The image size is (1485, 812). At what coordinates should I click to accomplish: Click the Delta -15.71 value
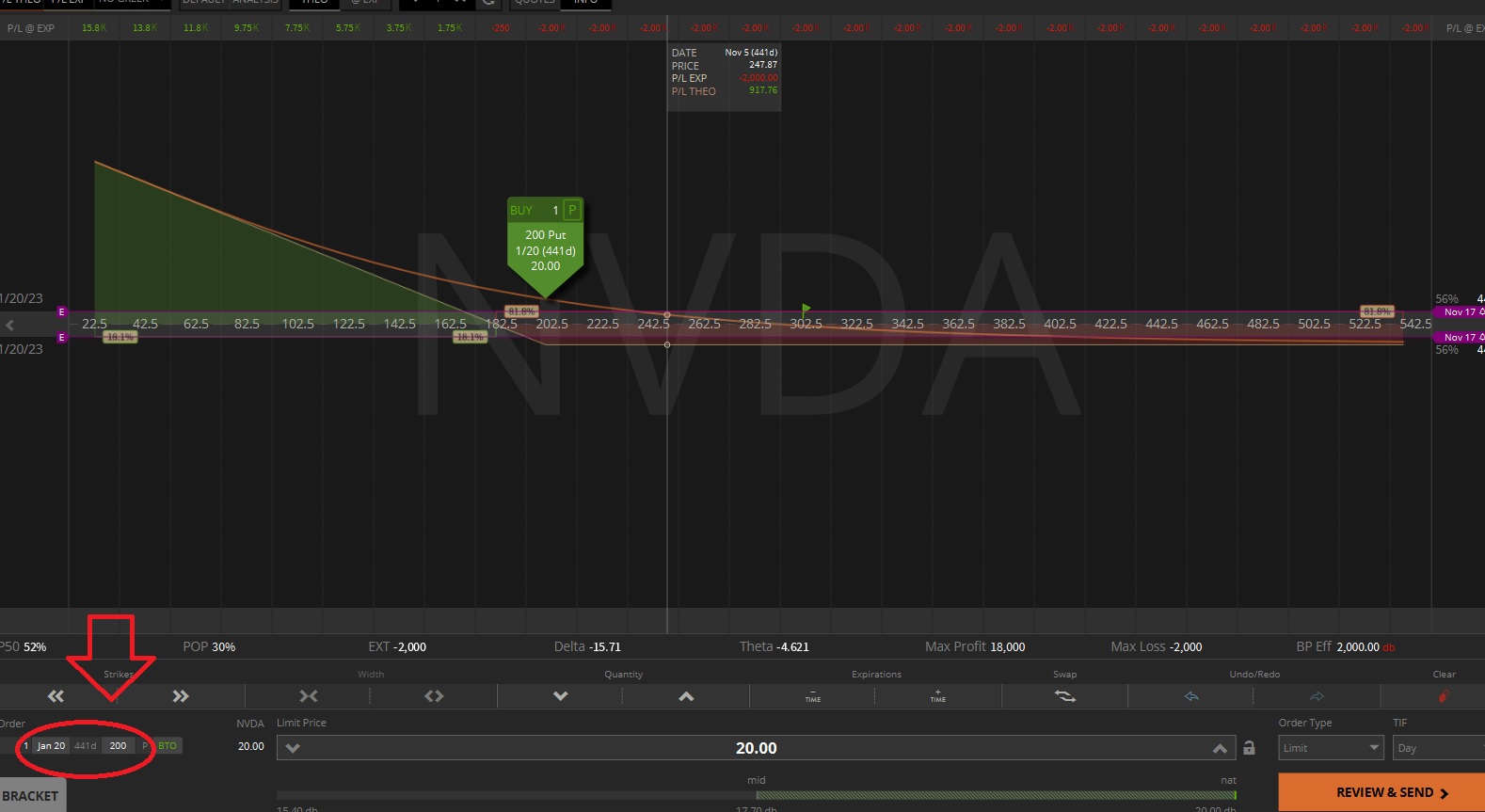point(587,646)
